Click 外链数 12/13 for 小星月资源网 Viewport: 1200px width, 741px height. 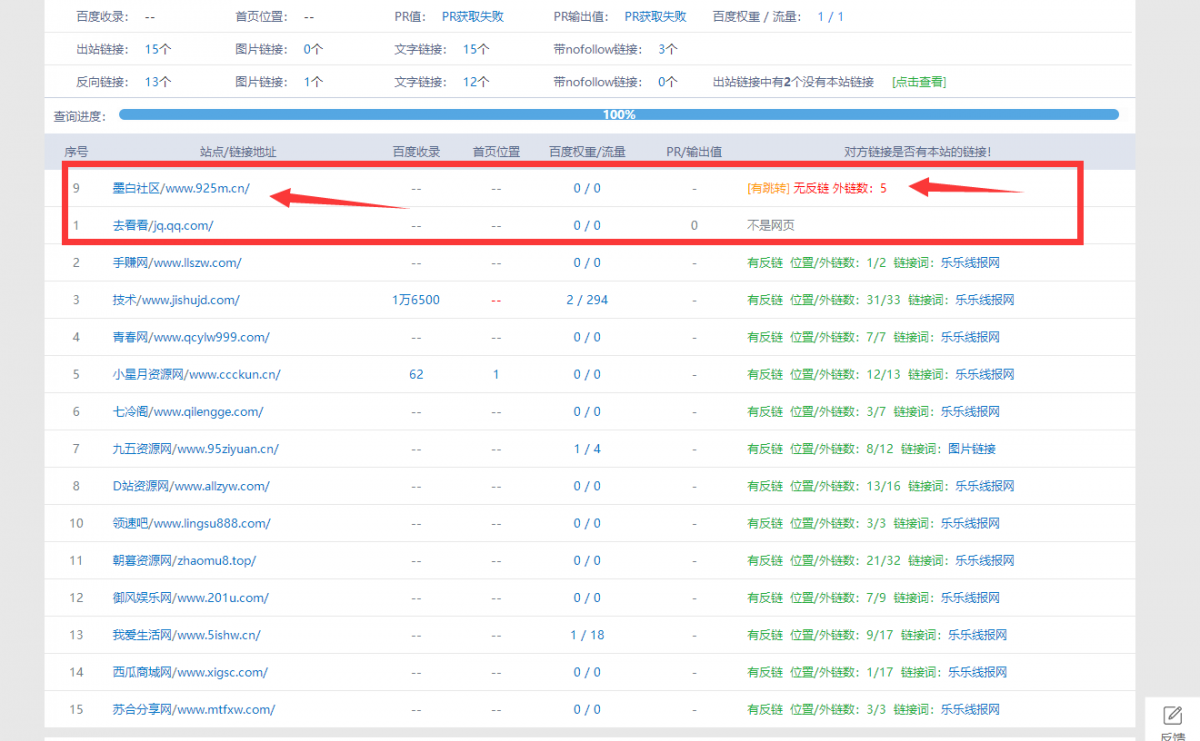pos(881,374)
